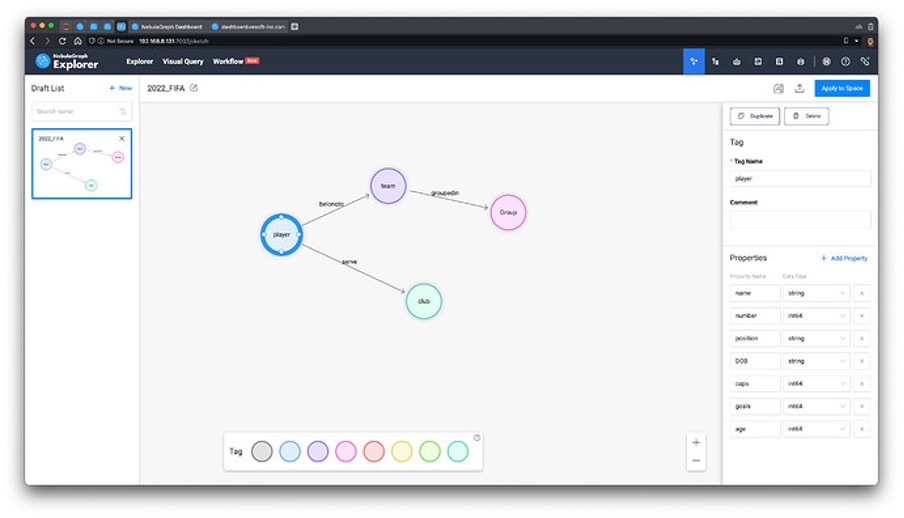Pick the light blue tag color swatch
Screen dimensions: 904x518
[289, 451]
